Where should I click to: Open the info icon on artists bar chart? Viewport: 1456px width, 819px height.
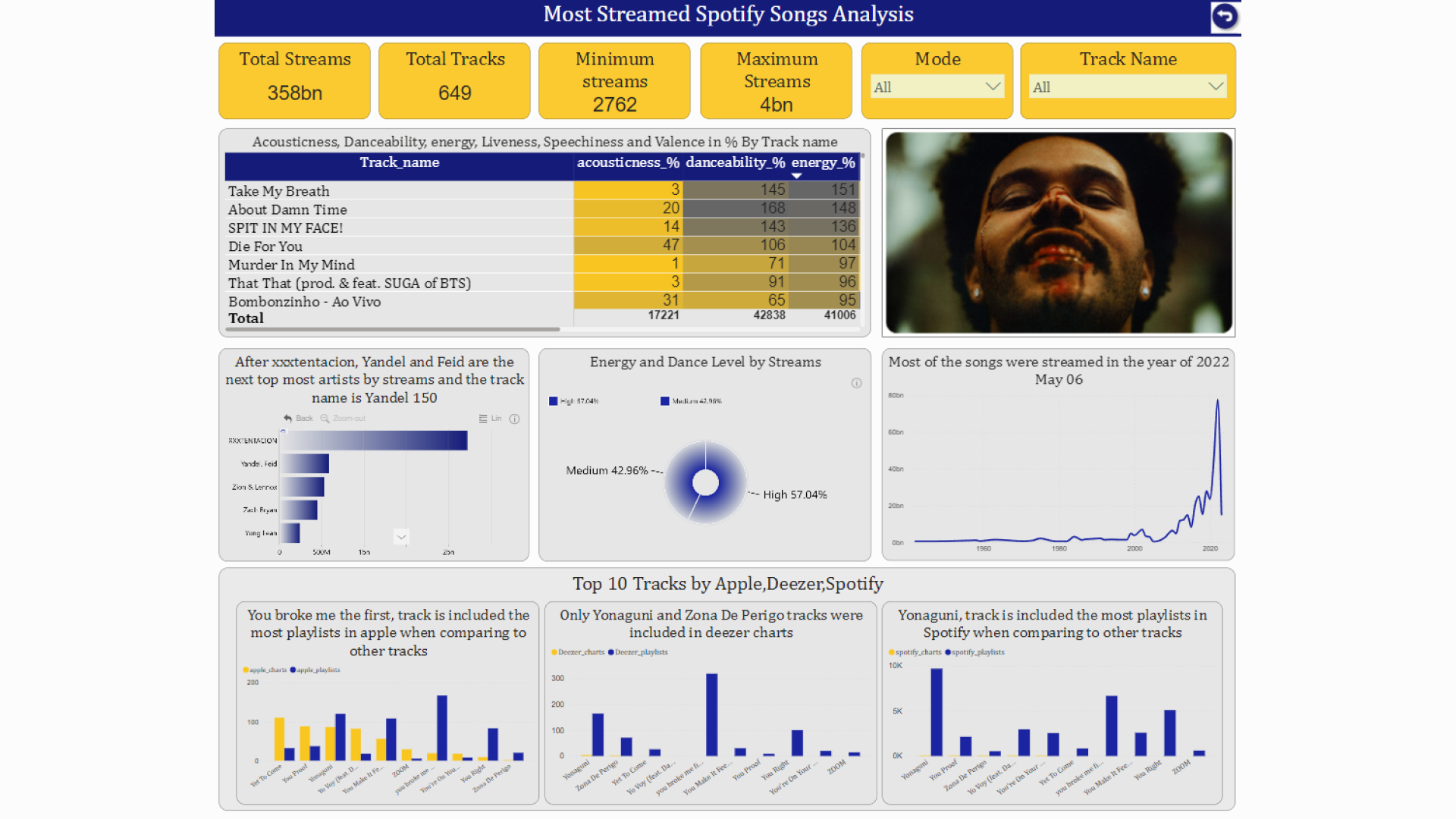coord(514,419)
